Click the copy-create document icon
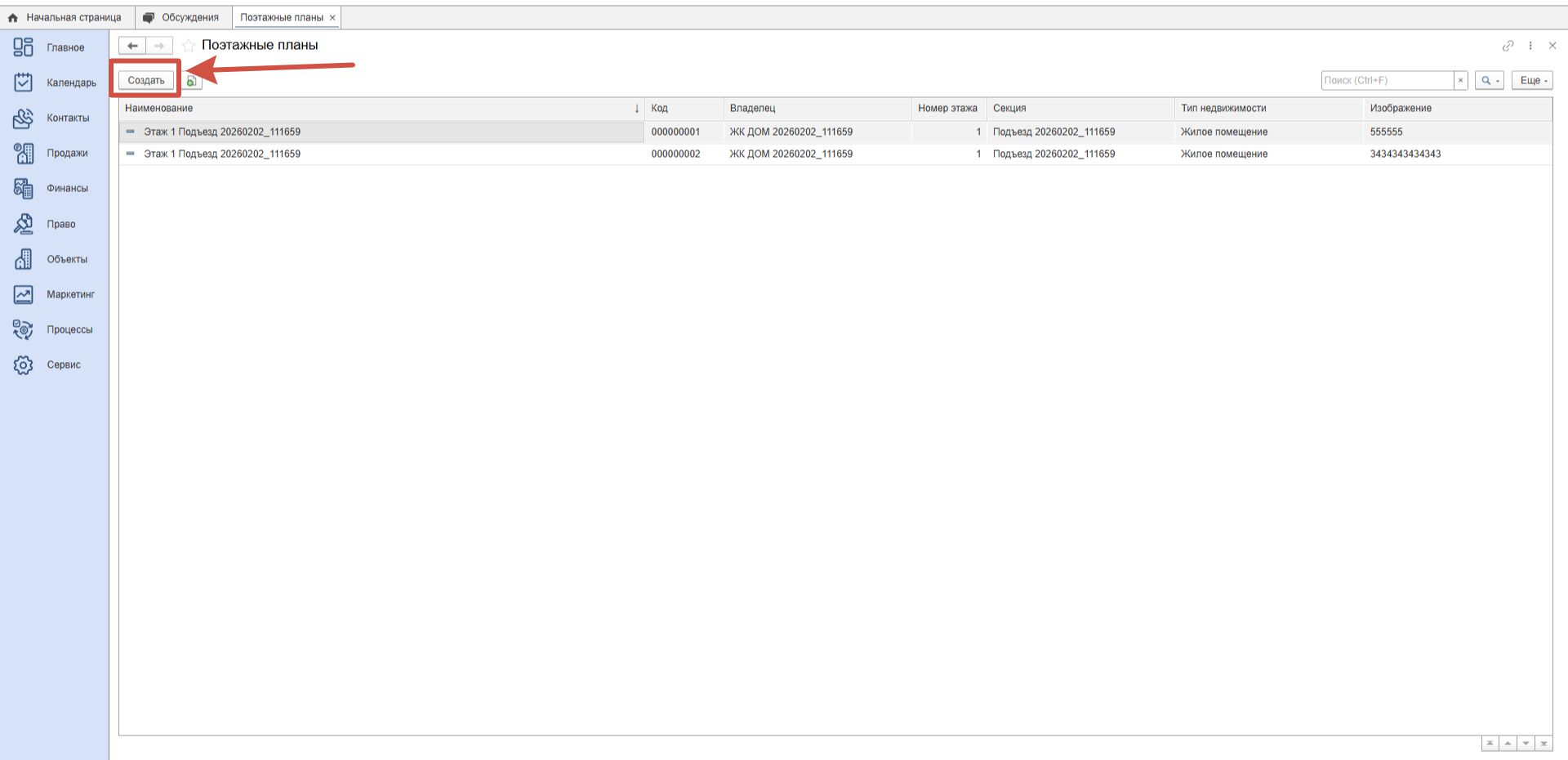This screenshot has width=1568, height=760. [191, 81]
